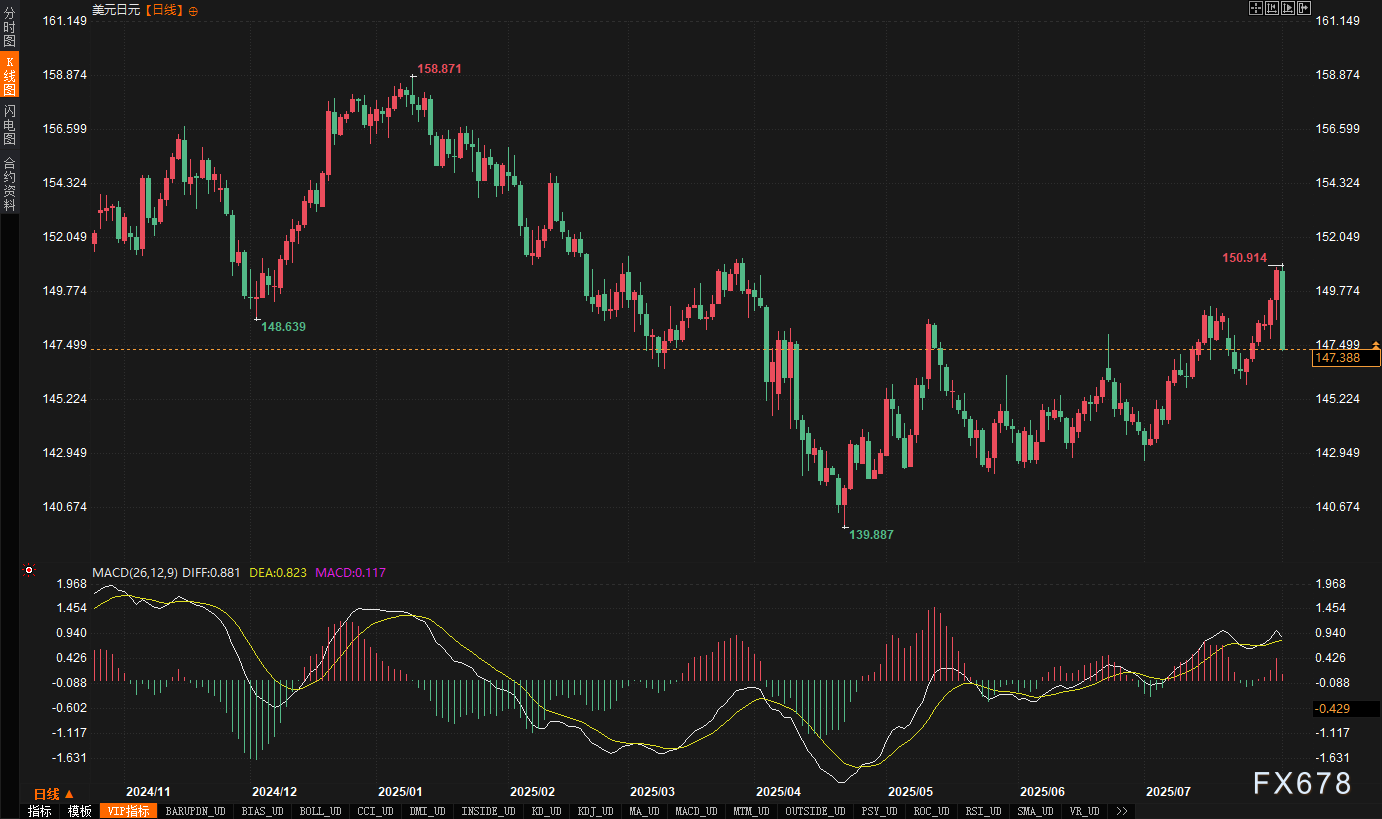
Task: Switch to the 模板 tab
Action: point(80,811)
